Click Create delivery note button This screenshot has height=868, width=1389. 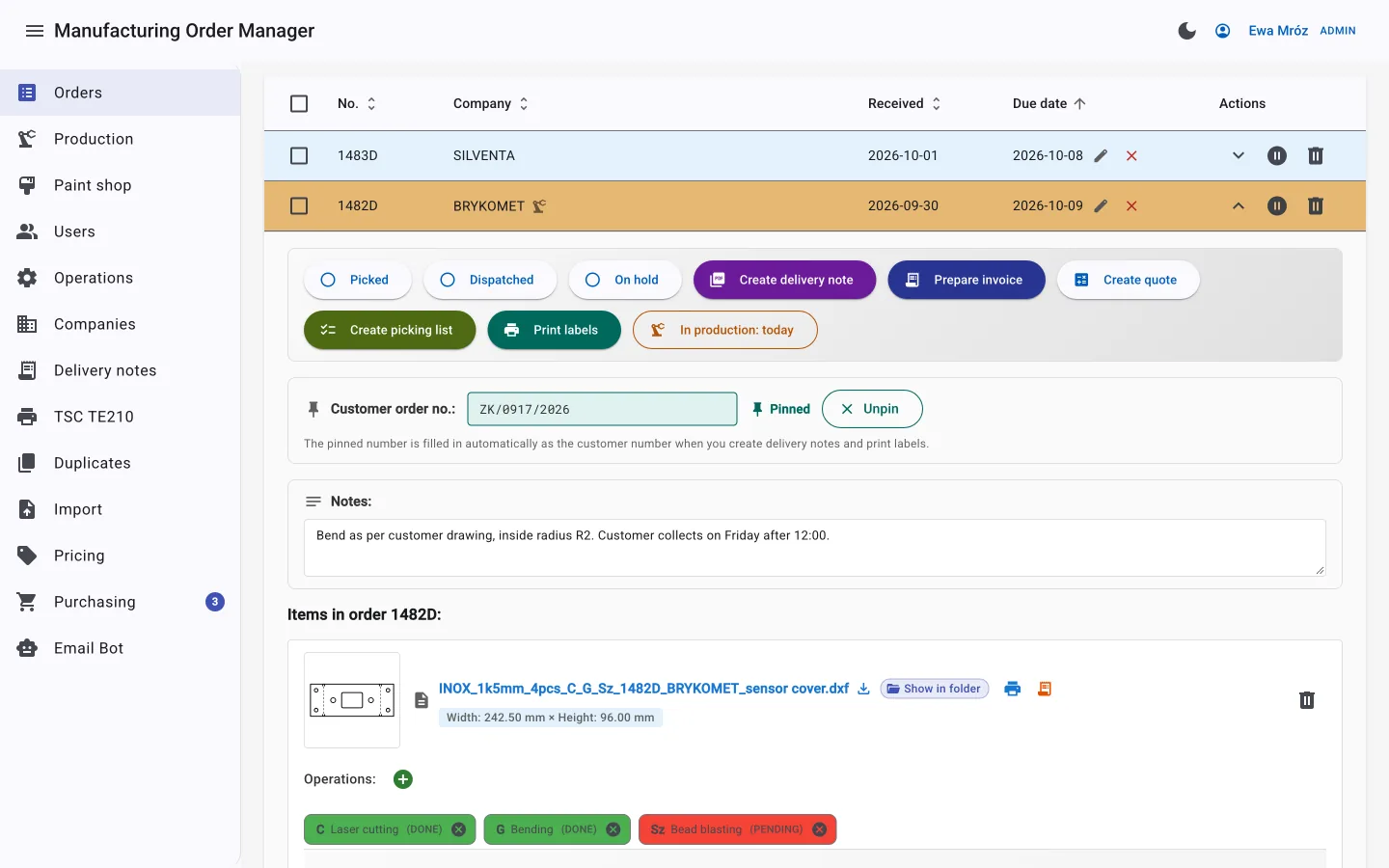pyautogui.click(x=785, y=280)
